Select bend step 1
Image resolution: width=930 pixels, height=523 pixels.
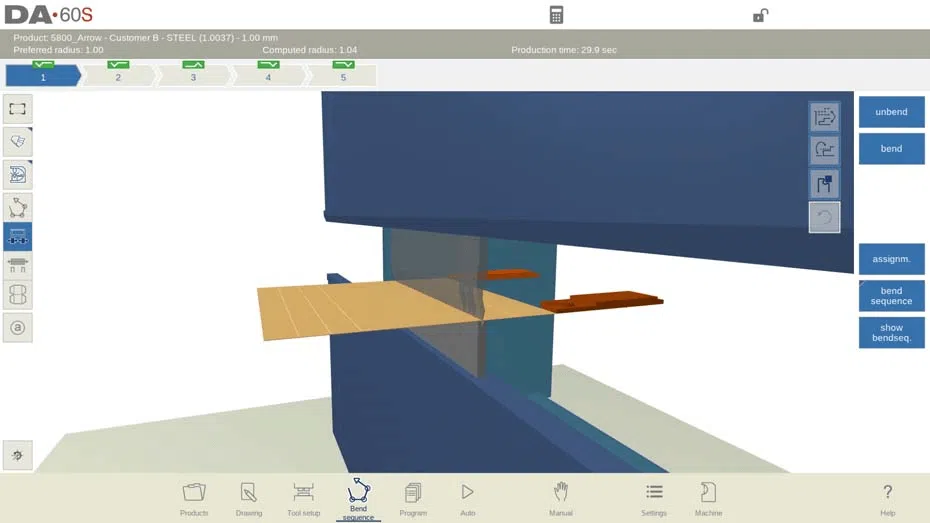pyautogui.click(x=43, y=74)
